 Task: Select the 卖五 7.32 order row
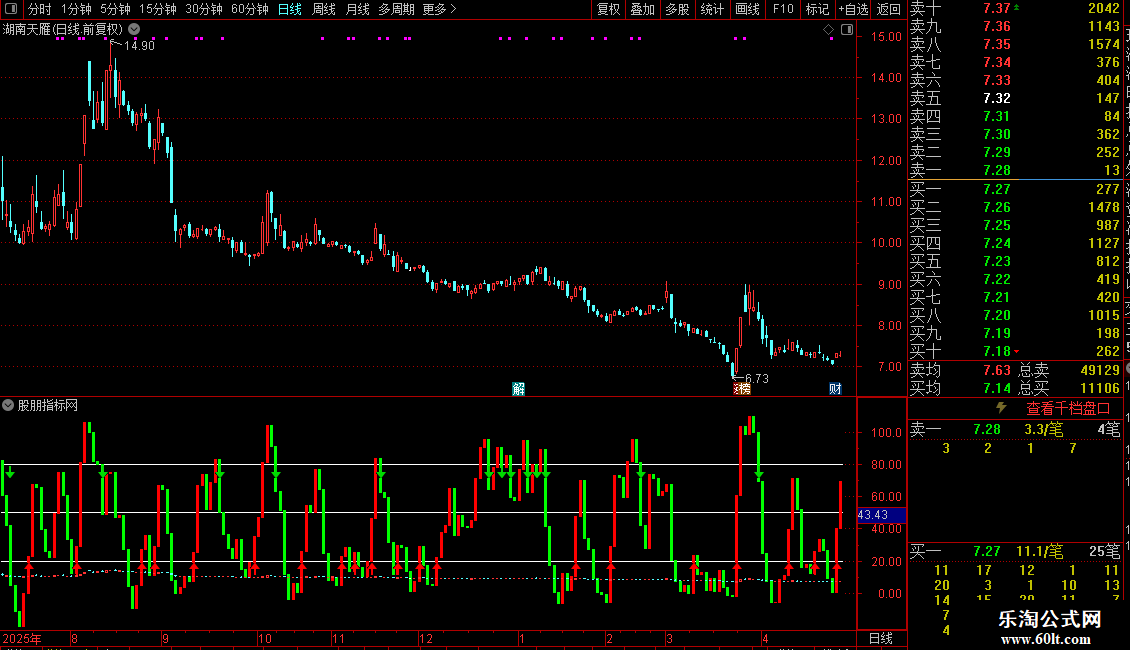point(1015,98)
